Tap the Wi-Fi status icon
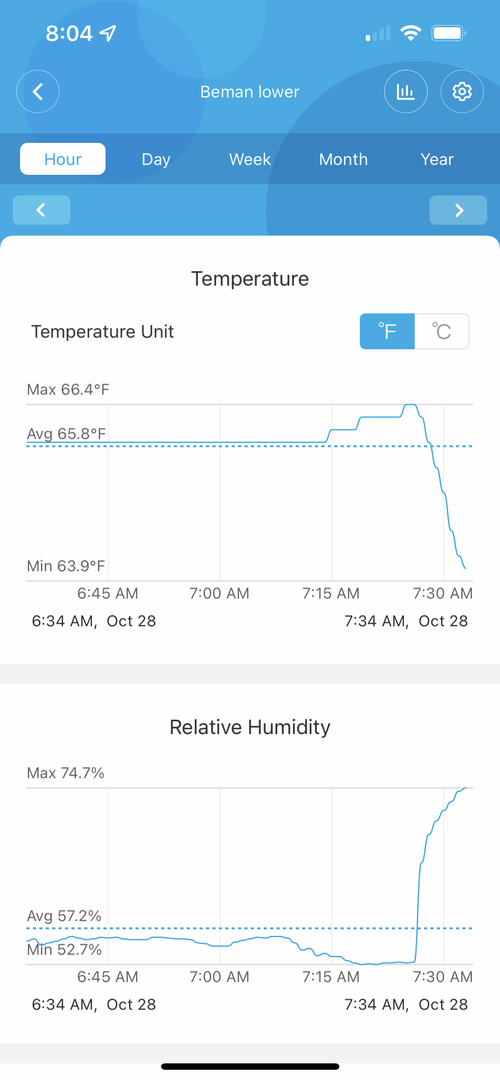Image resolution: width=500 pixels, height=1080 pixels. [x=411, y=32]
